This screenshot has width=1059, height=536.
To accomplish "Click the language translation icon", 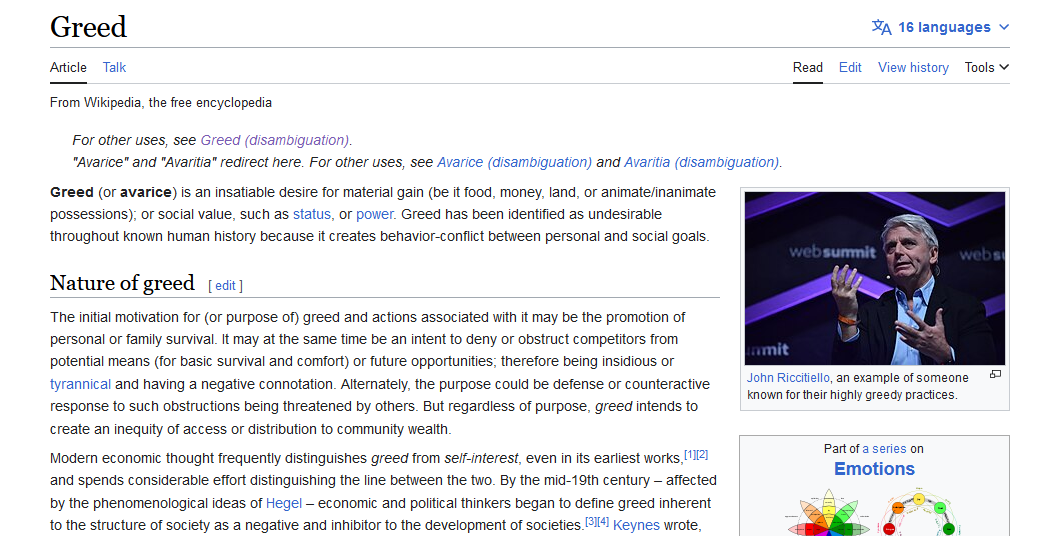I will pos(881,27).
